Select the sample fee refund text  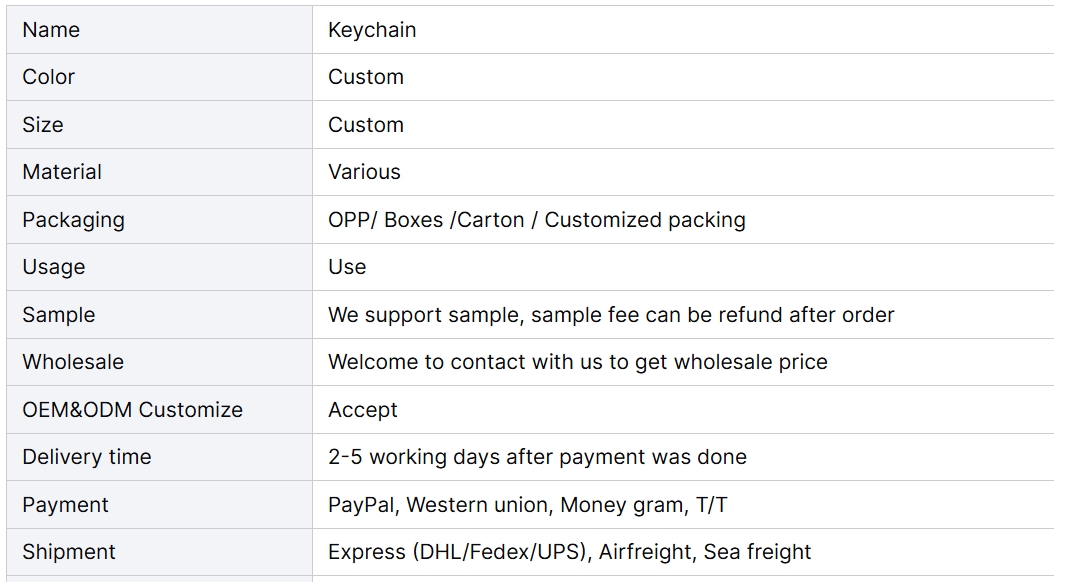click(611, 315)
